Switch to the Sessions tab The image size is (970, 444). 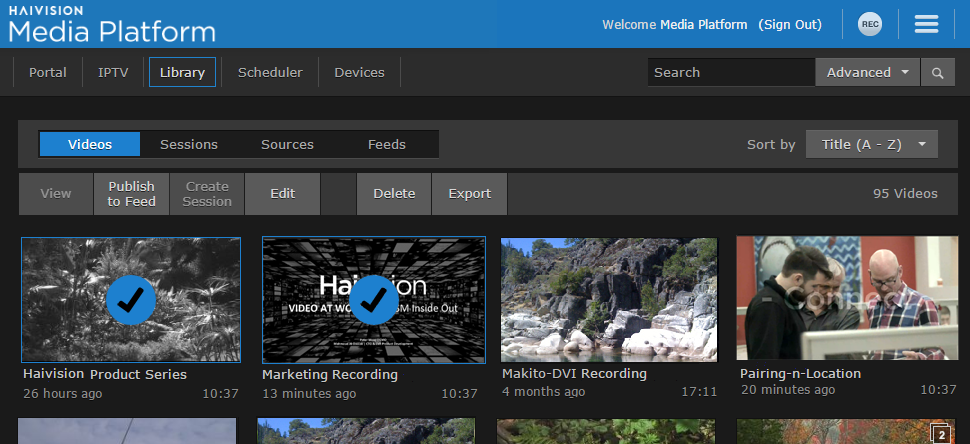(189, 144)
